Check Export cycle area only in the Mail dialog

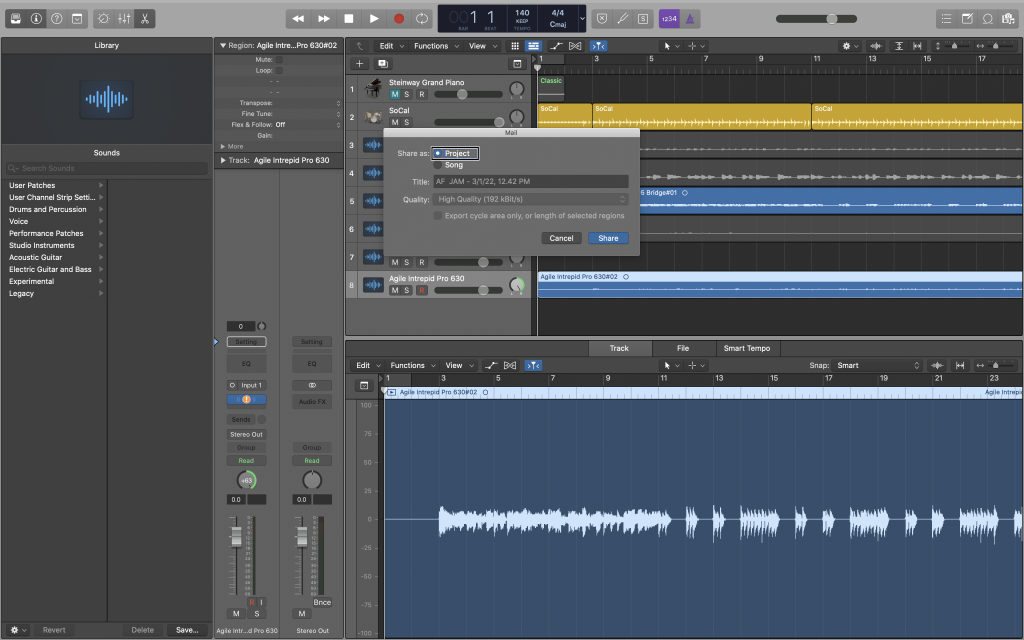click(x=437, y=215)
